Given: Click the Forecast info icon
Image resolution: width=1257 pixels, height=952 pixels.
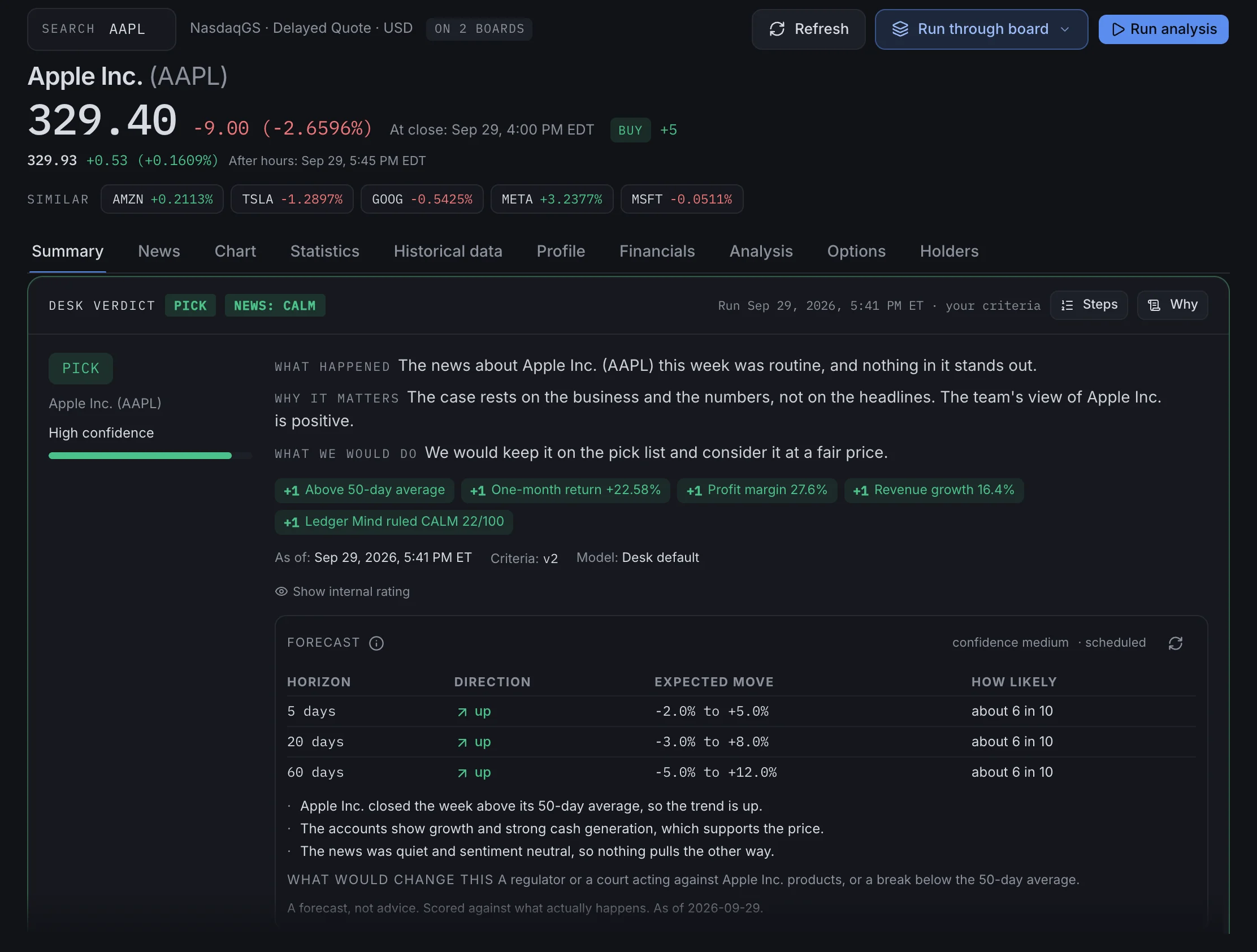Looking at the screenshot, I should [376, 643].
